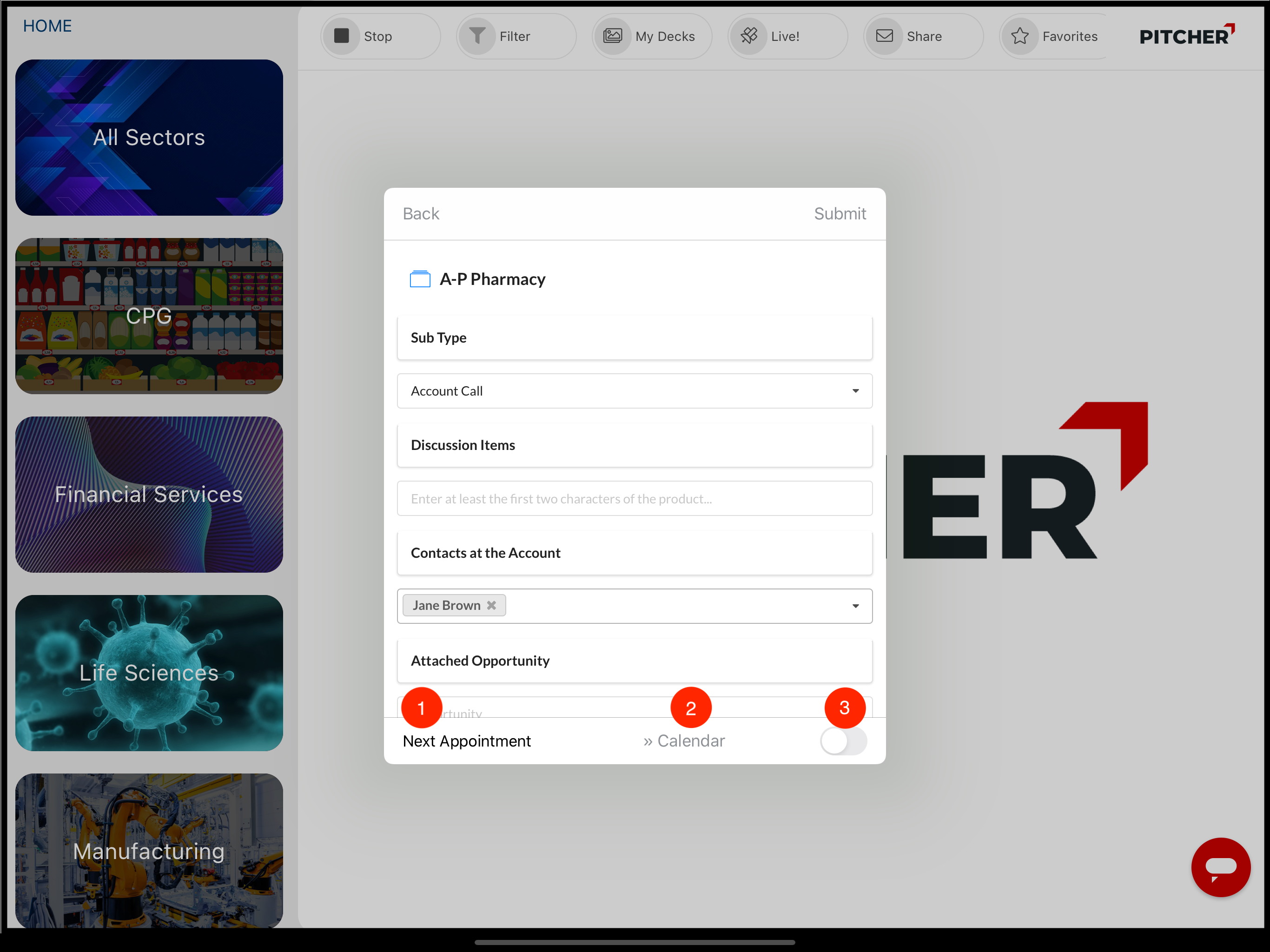Click the Share envelope icon
Image resolution: width=1270 pixels, height=952 pixels.
pos(884,36)
